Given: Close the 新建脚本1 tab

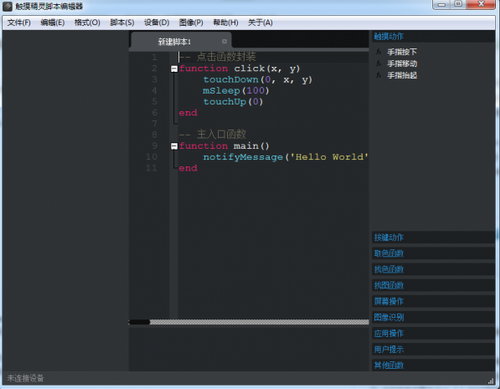Looking at the screenshot, I should [x=224, y=41].
